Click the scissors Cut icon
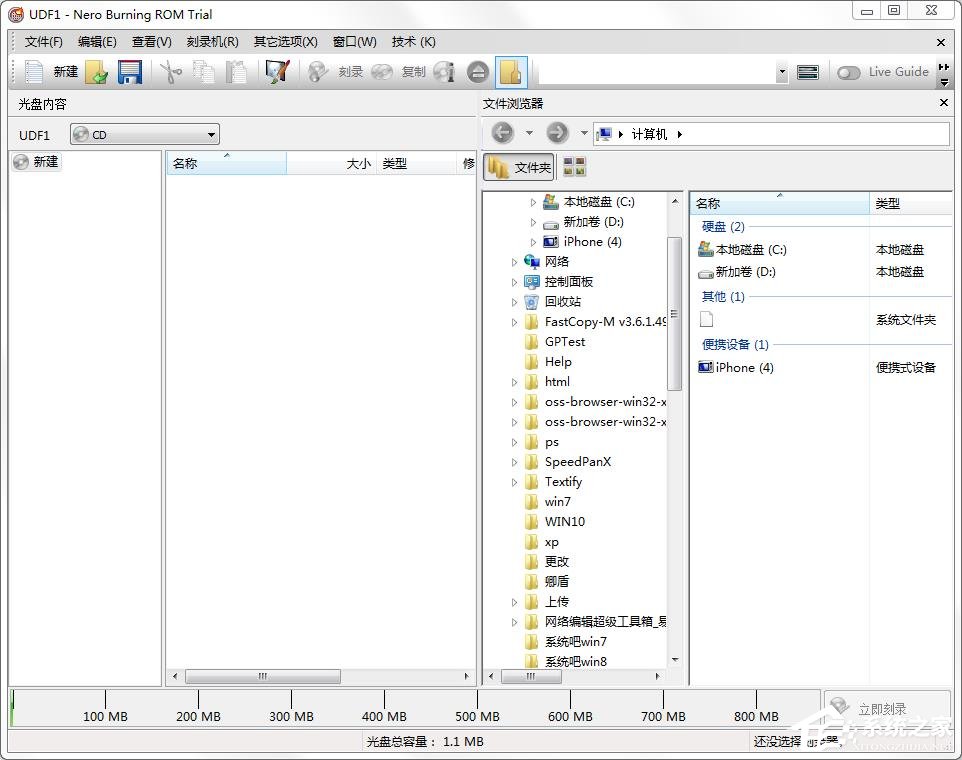 tap(171, 72)
